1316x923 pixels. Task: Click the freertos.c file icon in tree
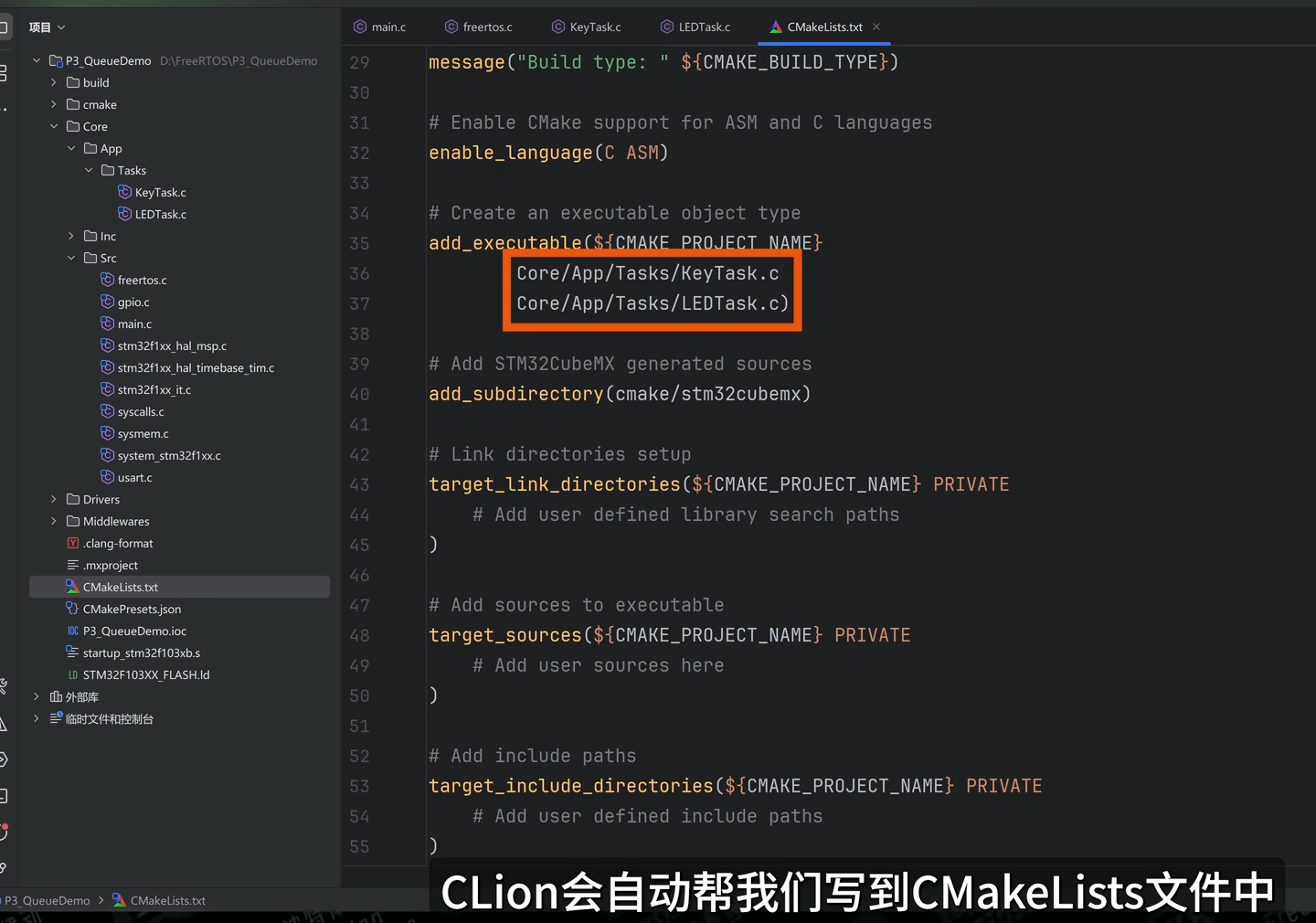pos(108,280)
